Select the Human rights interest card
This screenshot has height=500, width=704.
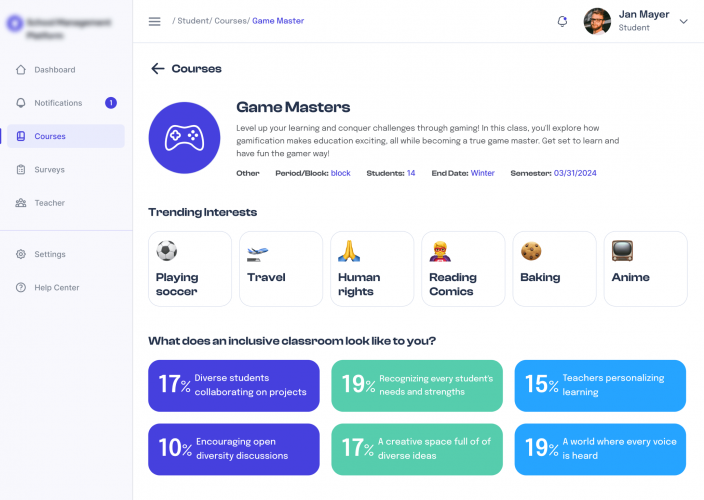pyautogui.click(x=372, y=269)
